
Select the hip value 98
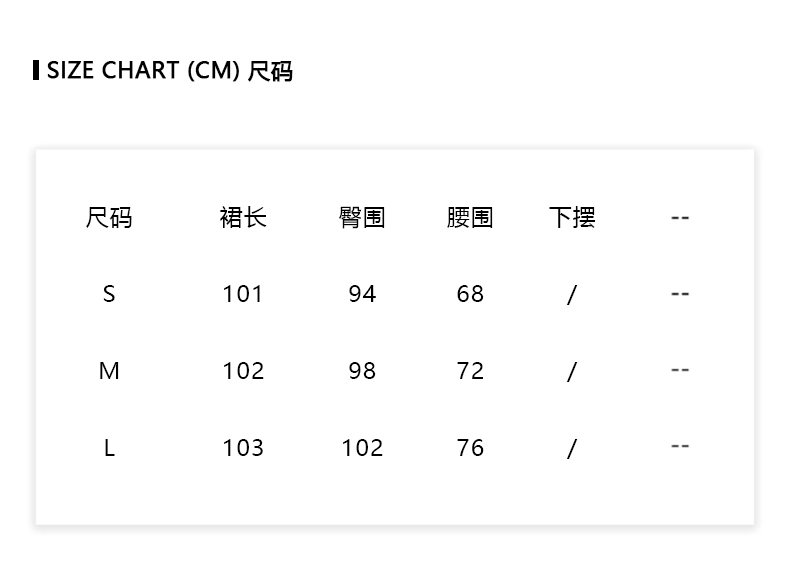[x=362, y=371]
